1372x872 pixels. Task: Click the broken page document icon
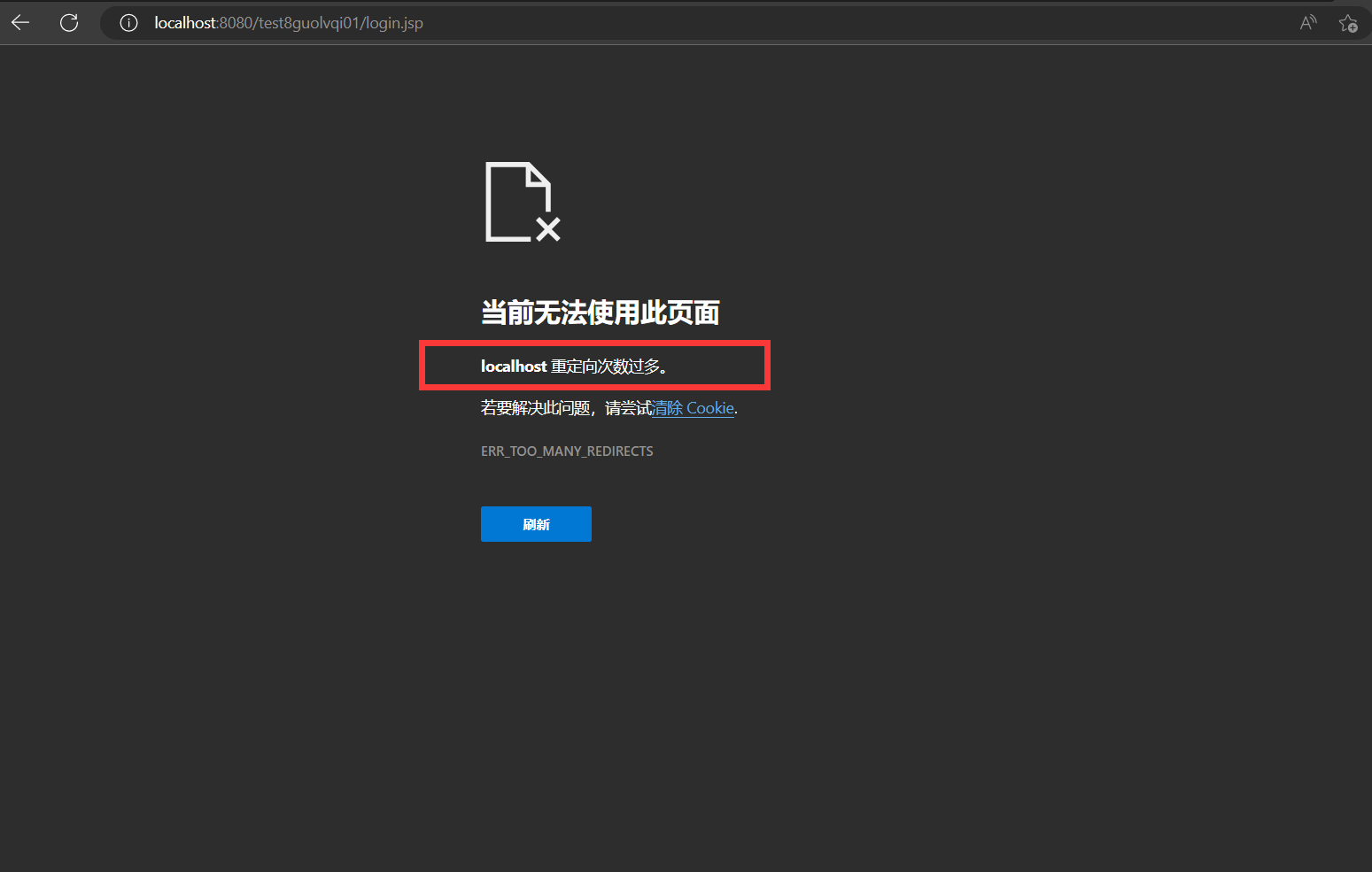click(523, 202)
